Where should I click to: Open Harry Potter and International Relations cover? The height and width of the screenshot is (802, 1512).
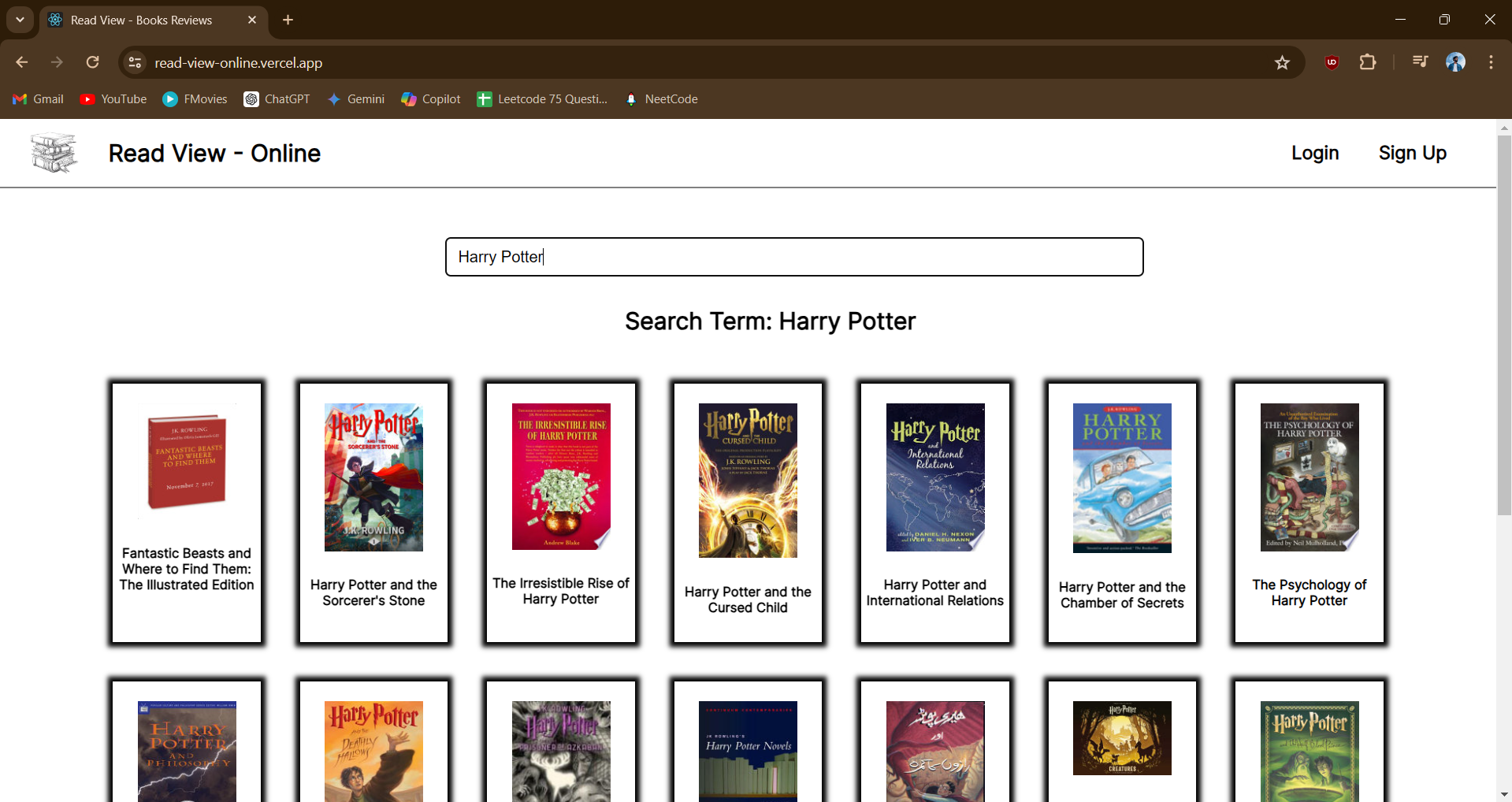click(x=935, y=477)
